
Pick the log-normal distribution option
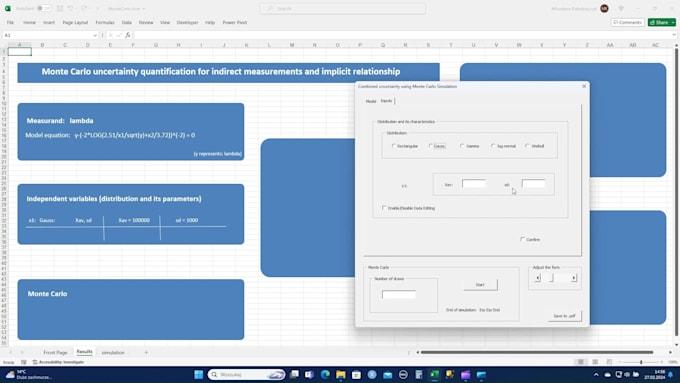coord(503,146)
